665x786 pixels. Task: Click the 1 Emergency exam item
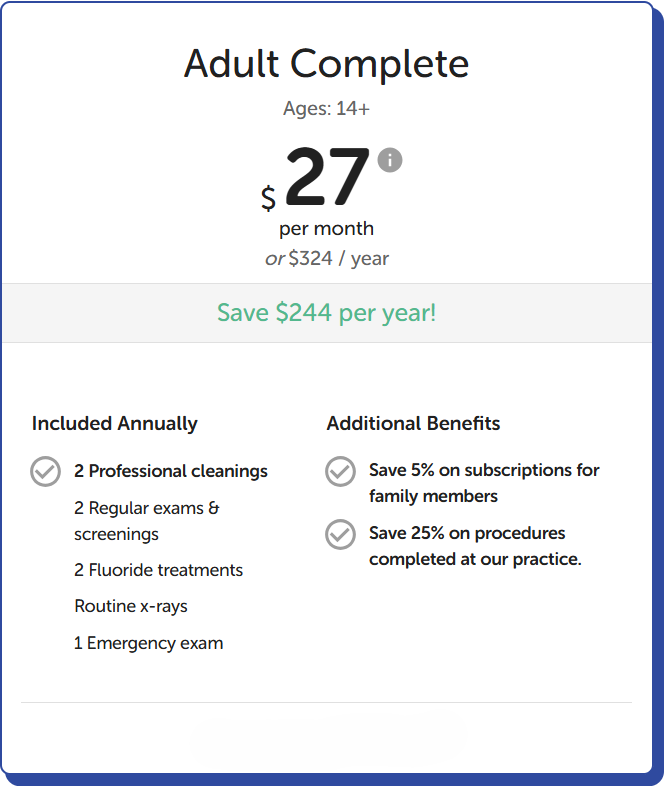[x=148, y=643]
